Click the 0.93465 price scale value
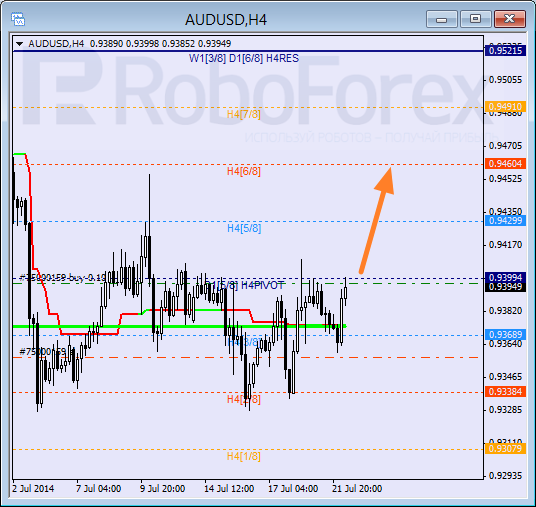 click(x=506, y=377)
